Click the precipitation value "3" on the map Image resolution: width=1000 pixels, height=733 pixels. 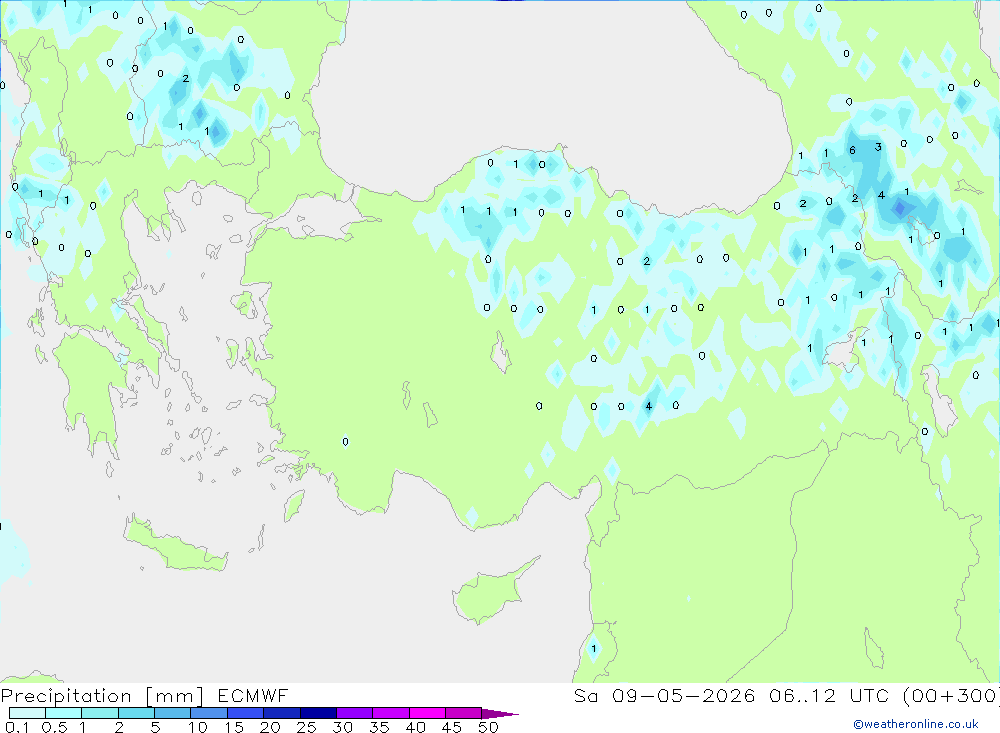point(878,147)
